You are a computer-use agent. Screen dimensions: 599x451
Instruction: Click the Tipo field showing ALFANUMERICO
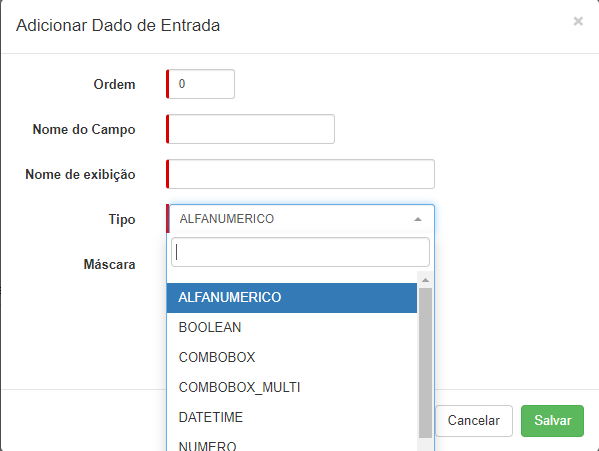301,219
